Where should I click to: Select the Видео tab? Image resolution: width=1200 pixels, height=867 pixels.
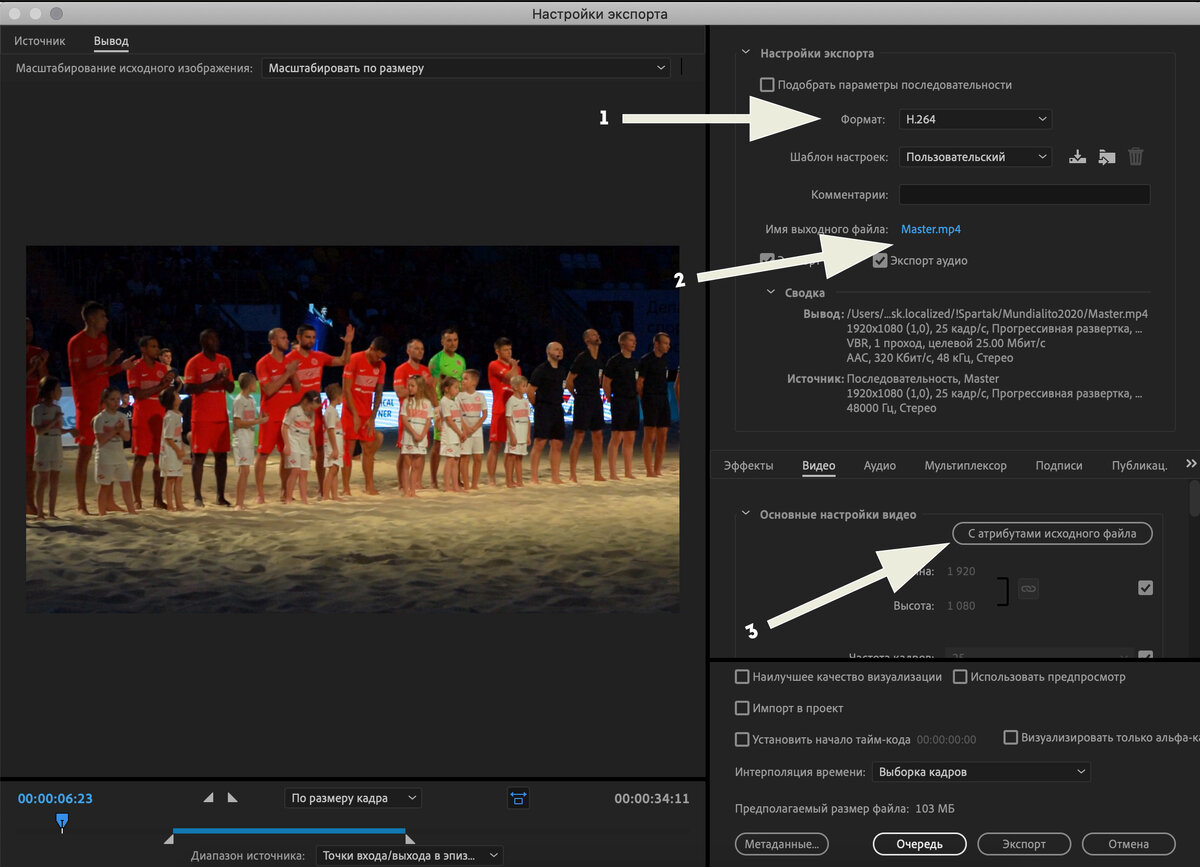coord(819,465)
